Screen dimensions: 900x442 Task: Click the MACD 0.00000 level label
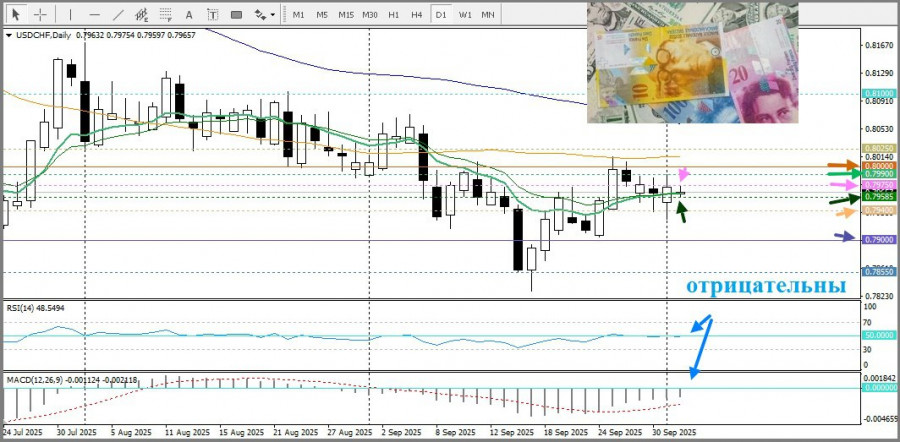(x=879, y=388)
